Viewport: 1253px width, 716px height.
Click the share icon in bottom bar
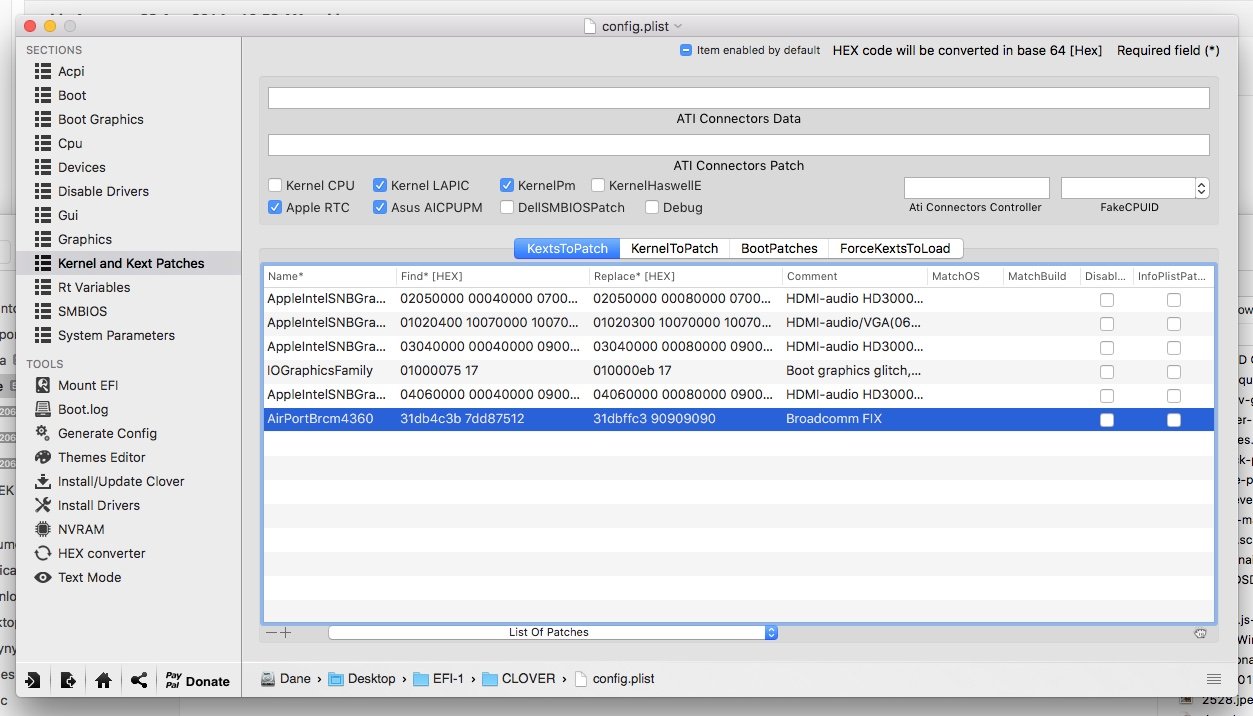[x=139, y=680]
